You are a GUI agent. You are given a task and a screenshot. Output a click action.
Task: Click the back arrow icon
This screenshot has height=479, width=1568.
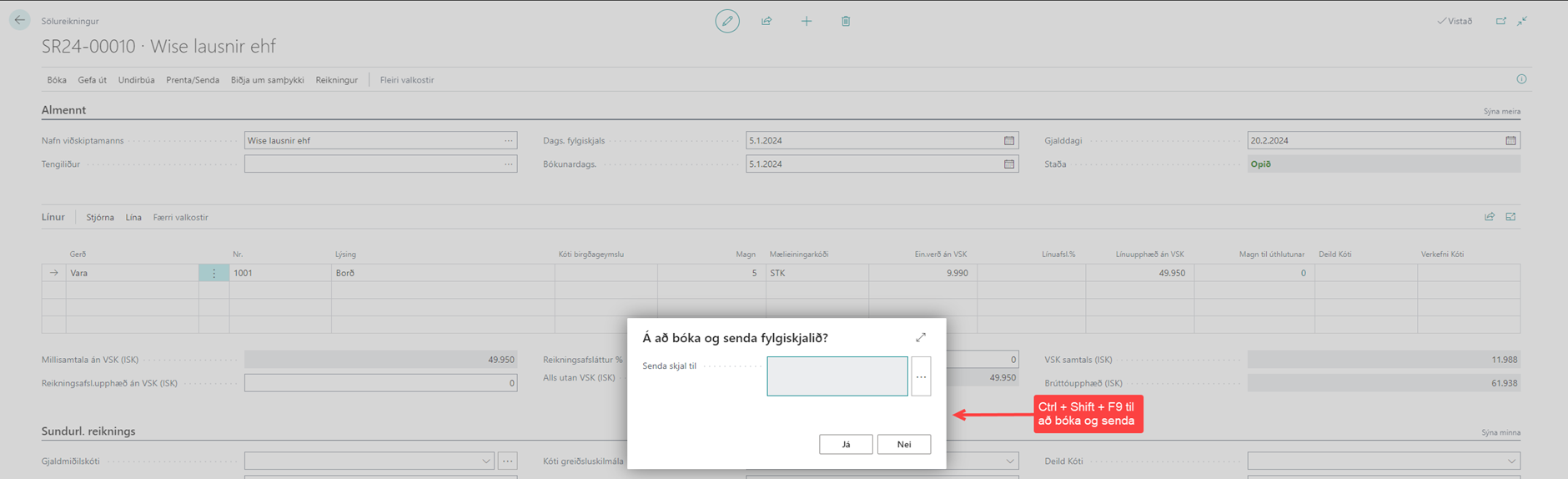coord(19,20)
